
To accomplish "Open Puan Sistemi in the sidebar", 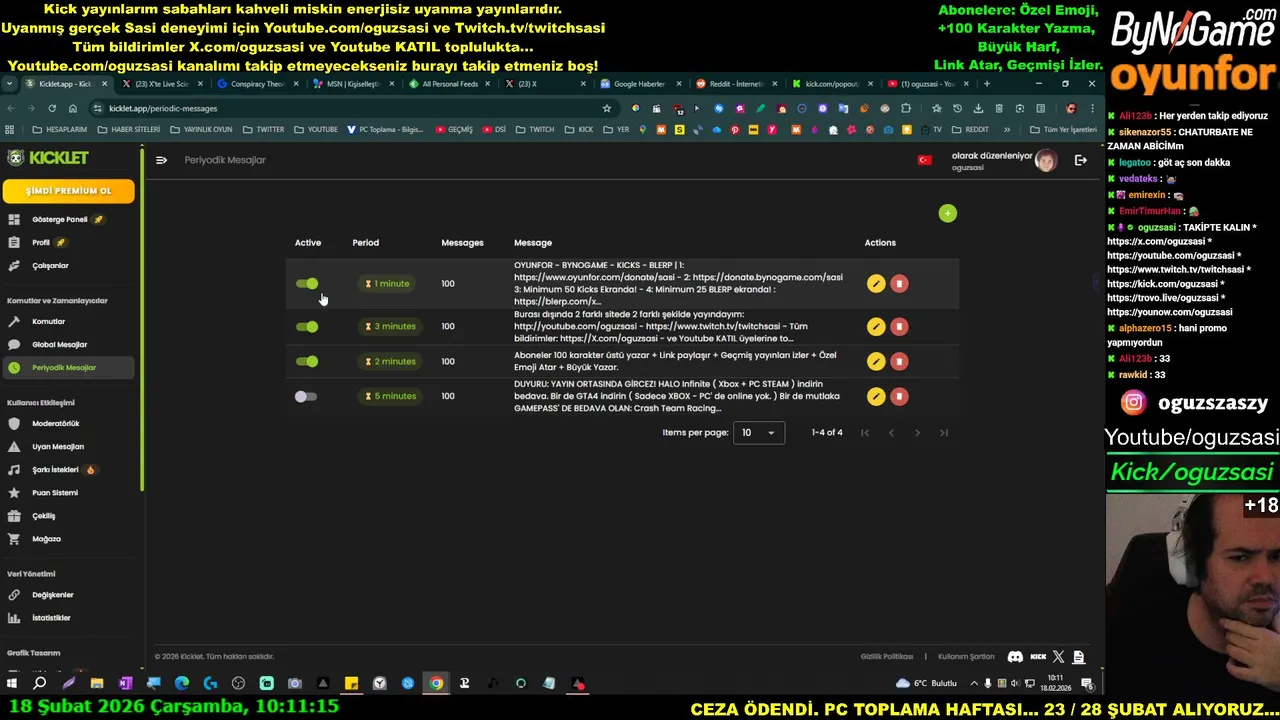I will pyautogui.click(x=68, y=493).
